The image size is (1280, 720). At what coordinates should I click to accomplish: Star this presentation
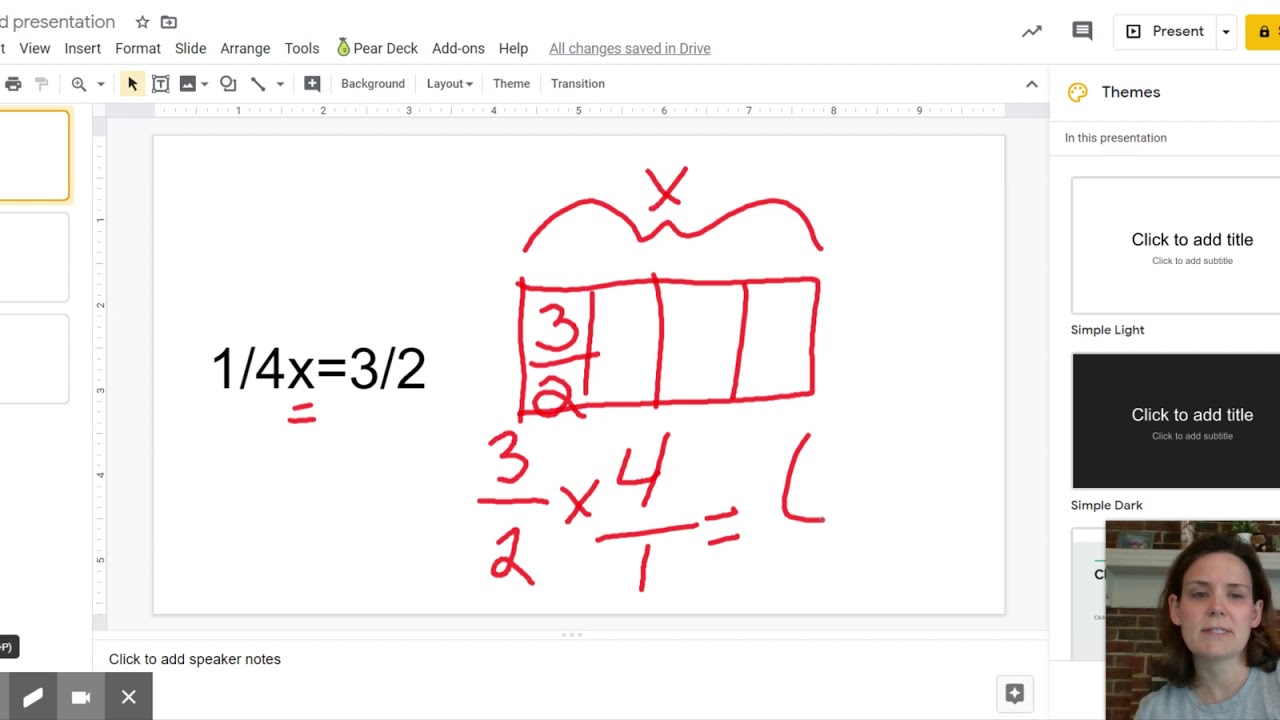142,22
